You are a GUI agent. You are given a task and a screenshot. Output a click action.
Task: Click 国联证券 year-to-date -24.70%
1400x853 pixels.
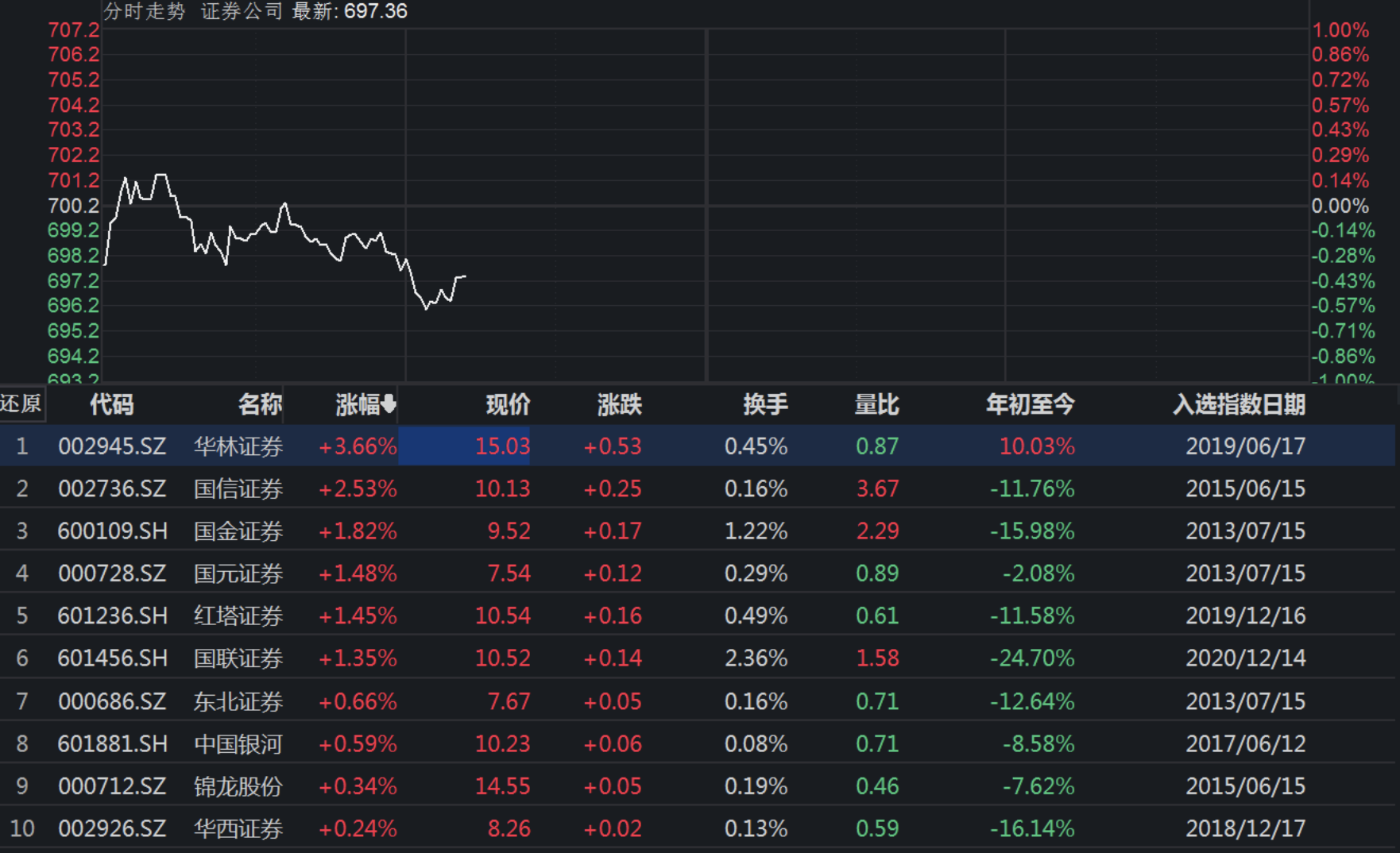1032,658
